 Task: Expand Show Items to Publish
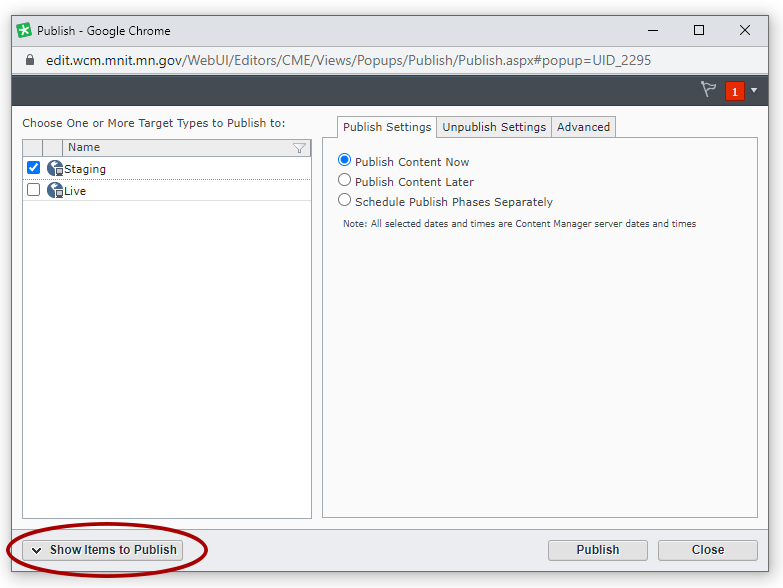click(x=103, y=550)
